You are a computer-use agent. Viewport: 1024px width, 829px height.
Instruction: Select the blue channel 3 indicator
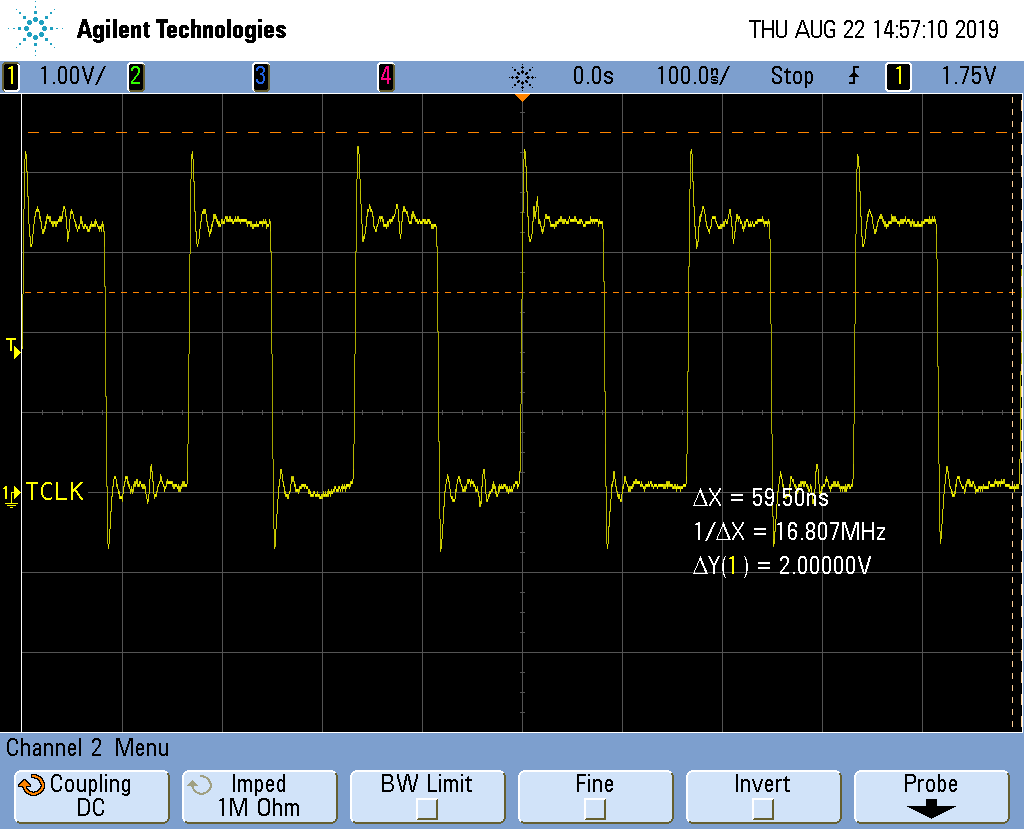[x=260, y=76]
